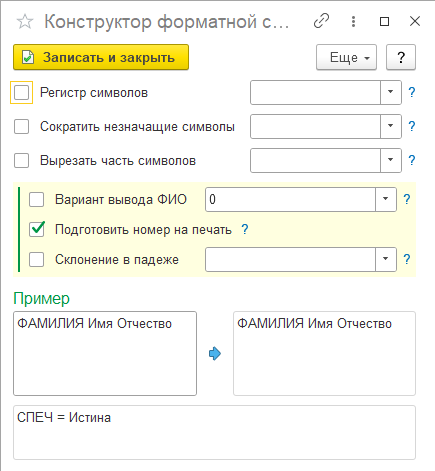435x471 pixels.
Task: Show help for Вариант вывода ФИО
Action: tap(407, 199)
